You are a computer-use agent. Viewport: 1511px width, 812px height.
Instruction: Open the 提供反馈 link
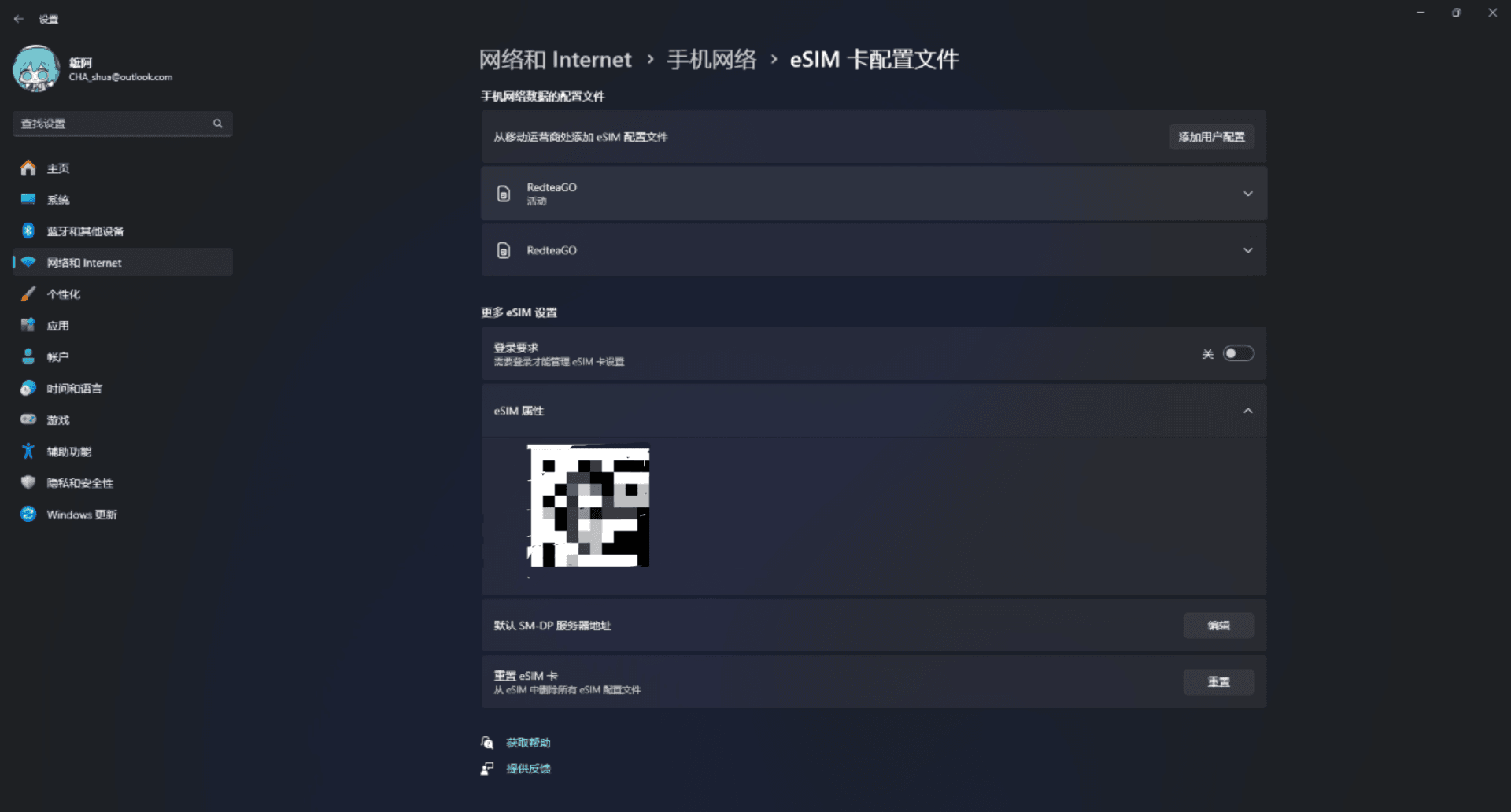click(528, 769)
